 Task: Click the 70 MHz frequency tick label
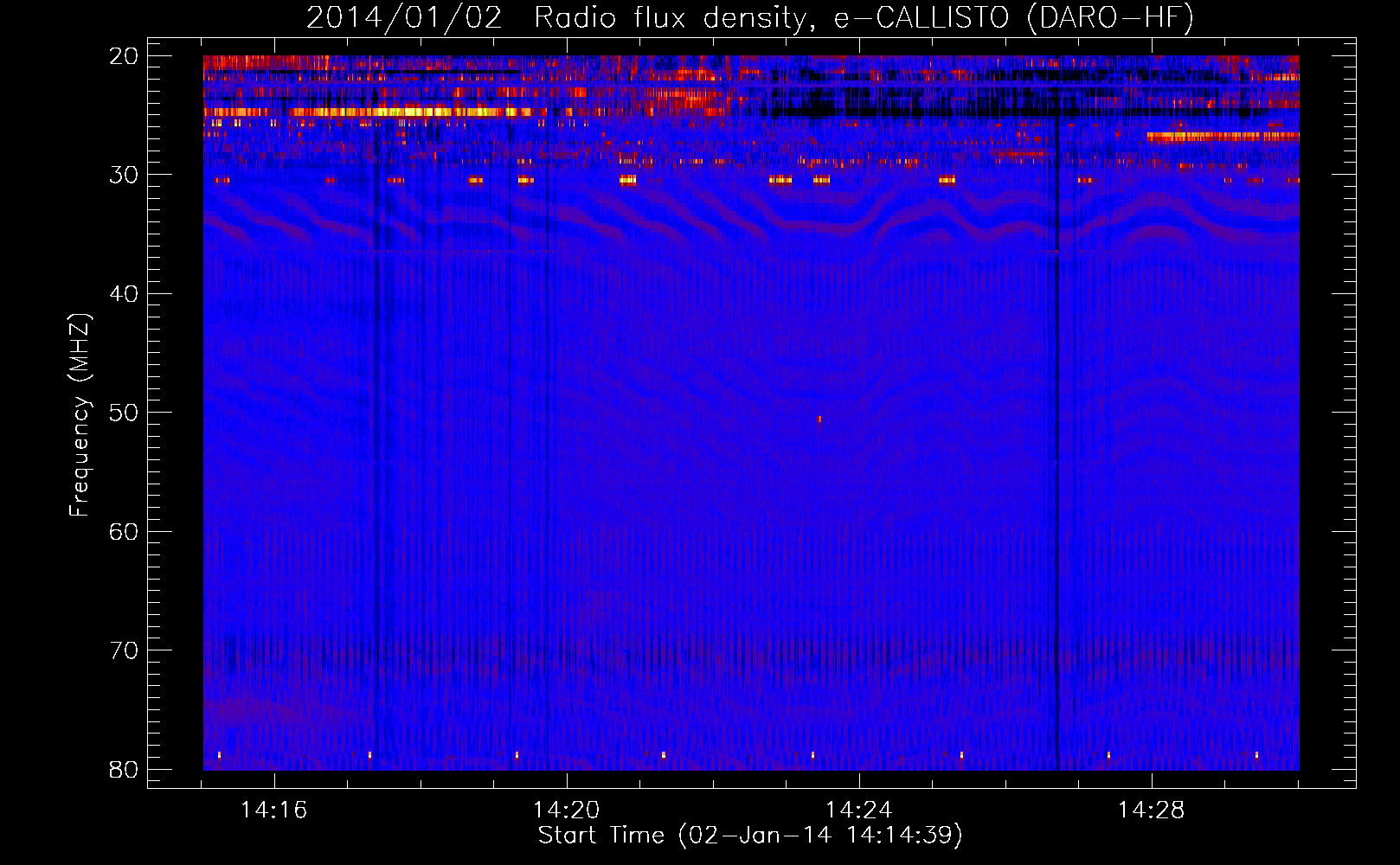tap(124, 650)
